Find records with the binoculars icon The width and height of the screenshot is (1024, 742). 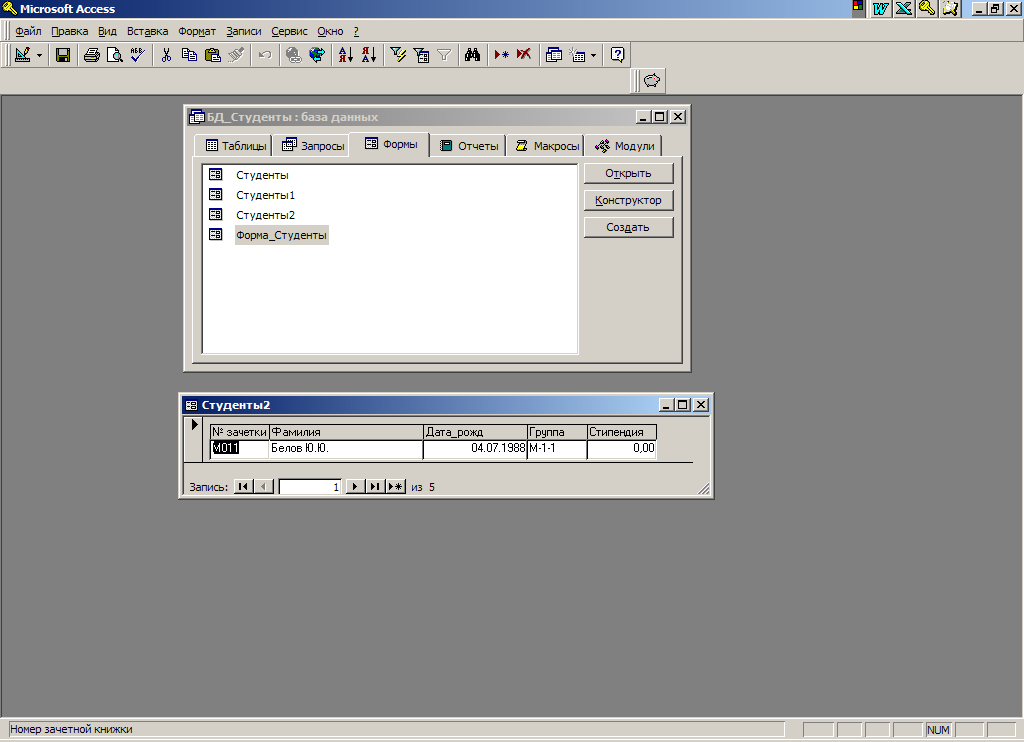click(473, 55)
